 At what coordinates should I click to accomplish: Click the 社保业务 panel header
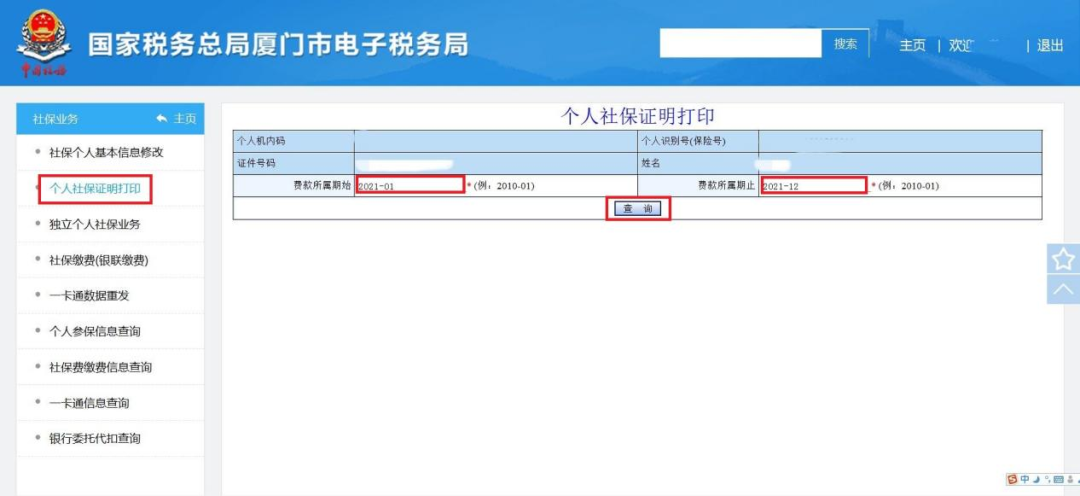click(x=110, y=118)
